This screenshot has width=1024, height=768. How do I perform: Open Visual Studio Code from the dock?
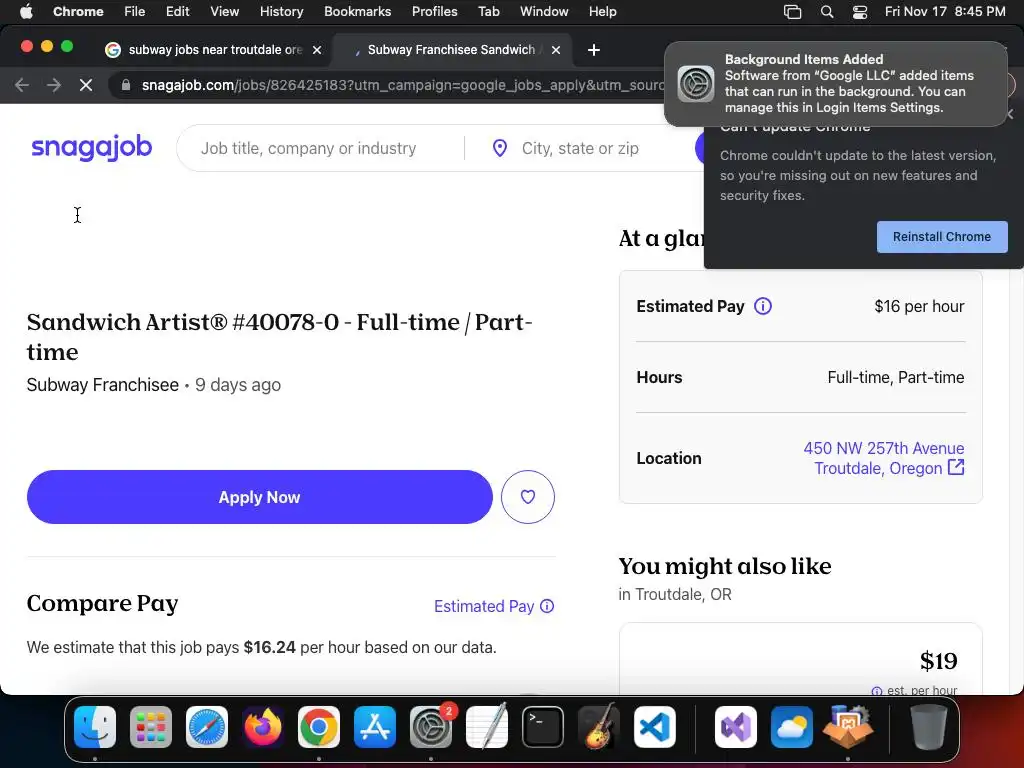coord(655,727)
